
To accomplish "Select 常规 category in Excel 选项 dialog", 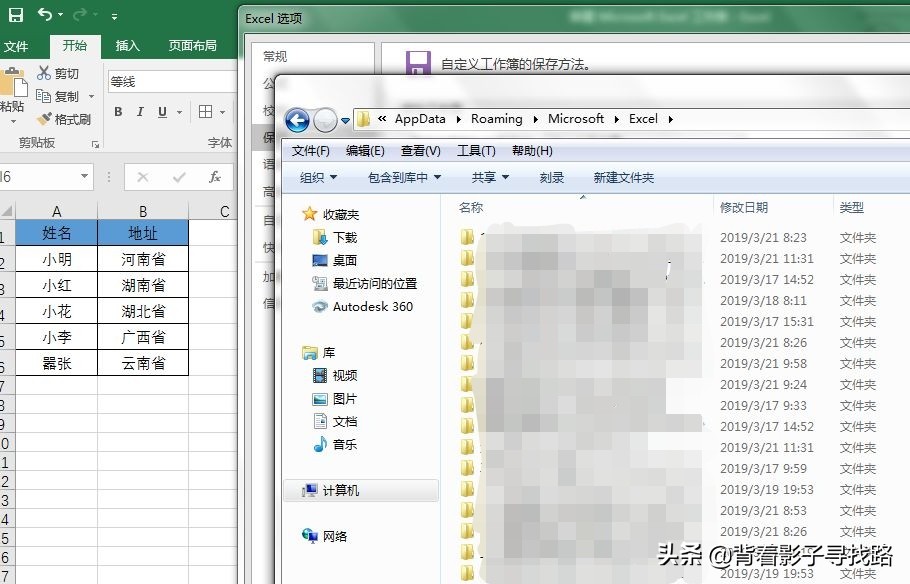I will [x=275, y=56].
